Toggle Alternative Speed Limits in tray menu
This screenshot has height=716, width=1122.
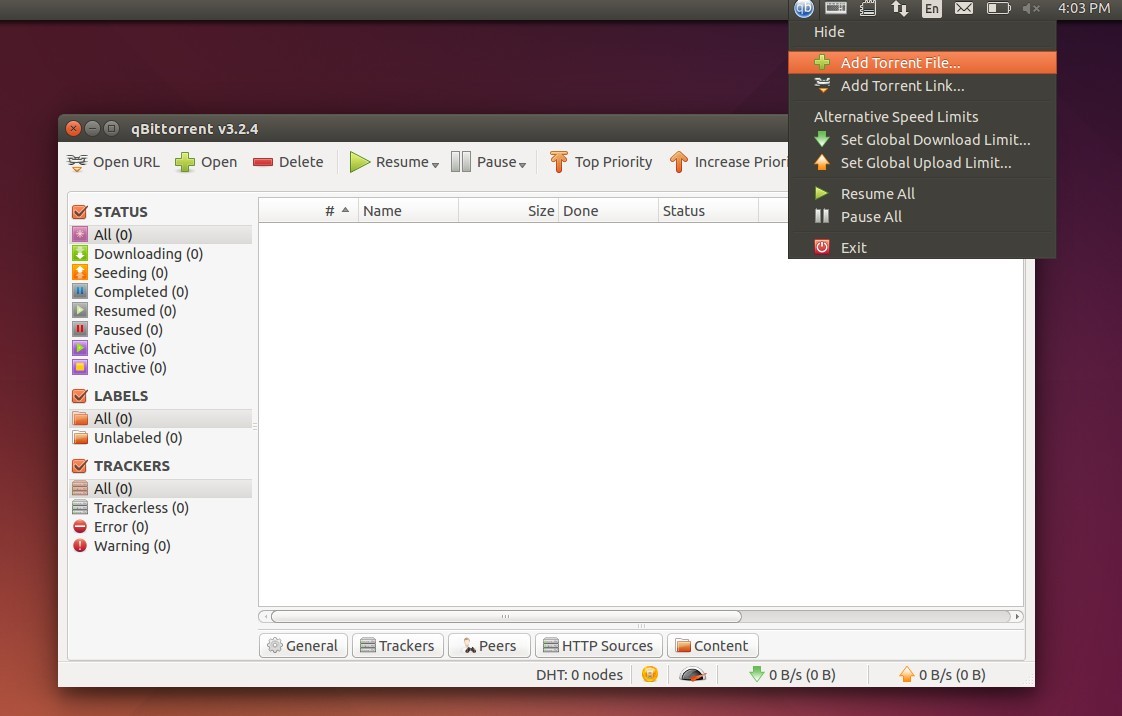pyautogui.click(x=922, y=117)
